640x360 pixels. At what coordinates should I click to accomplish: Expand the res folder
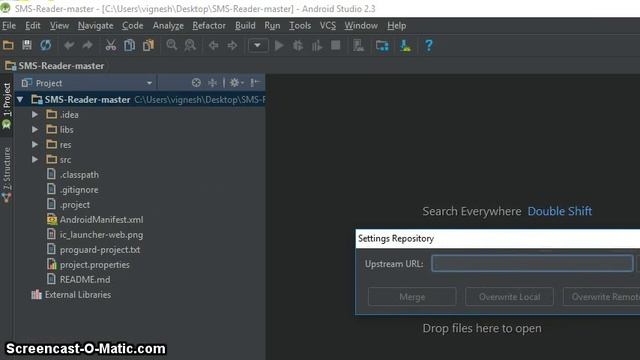click(x=35, y=144)
